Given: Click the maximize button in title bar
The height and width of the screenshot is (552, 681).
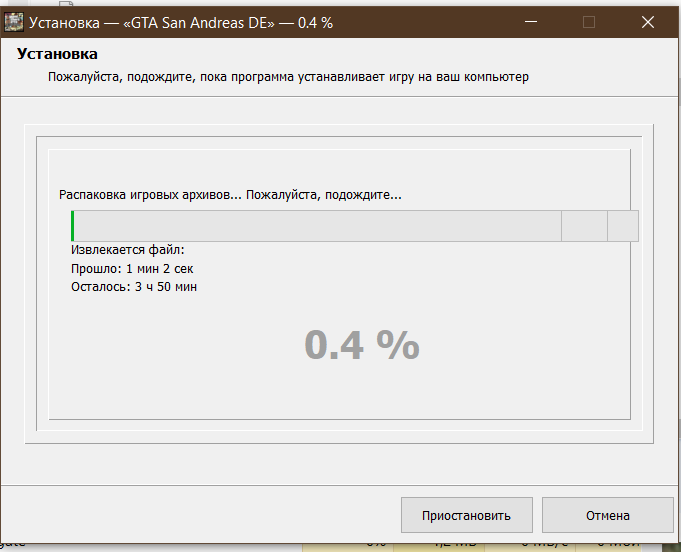Looking at the screenshot, I should coord(589,22).
